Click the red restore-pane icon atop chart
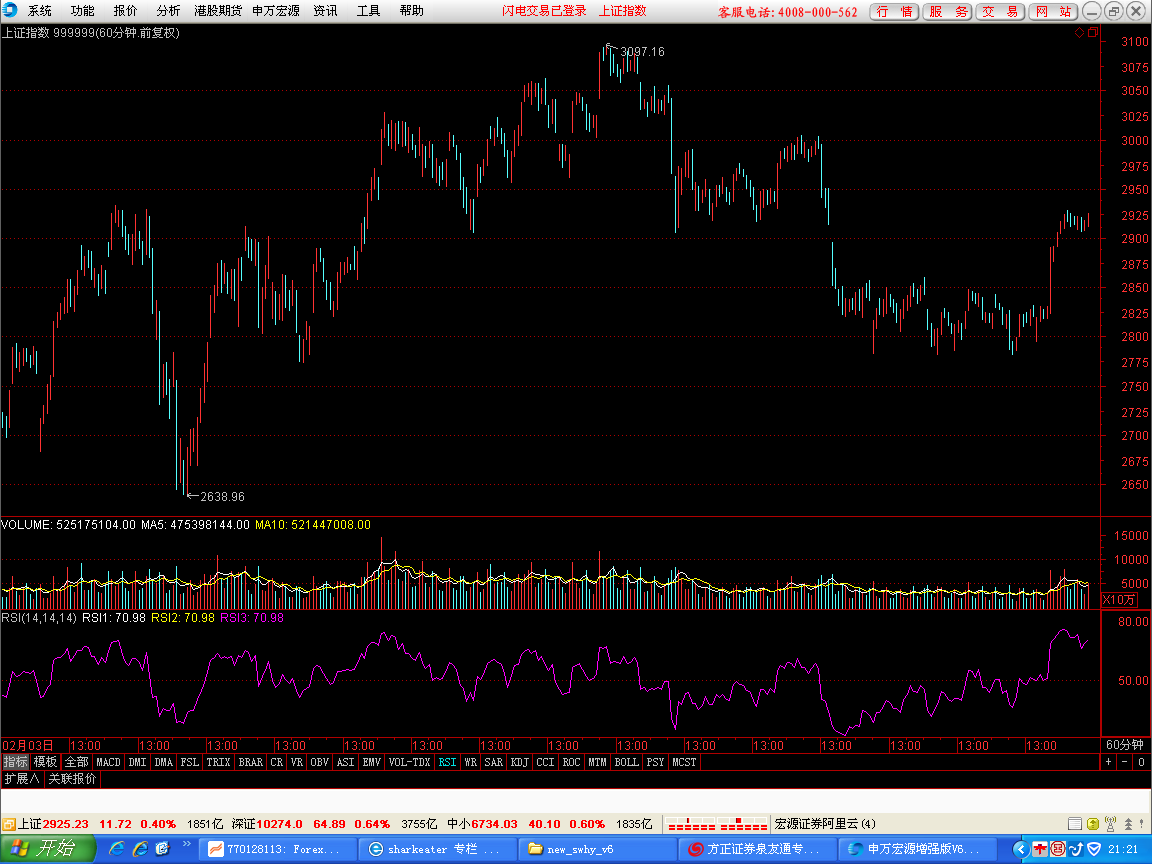Screen dimensions: 1152x864 1092,32
